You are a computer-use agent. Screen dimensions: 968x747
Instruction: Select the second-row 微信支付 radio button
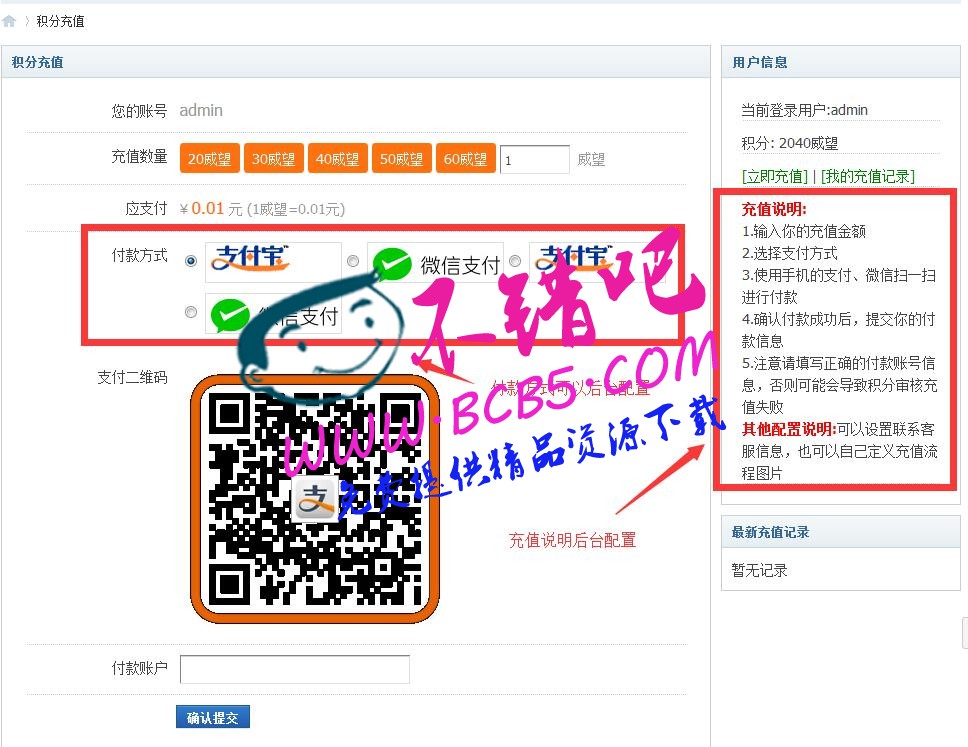click(191, 312)
